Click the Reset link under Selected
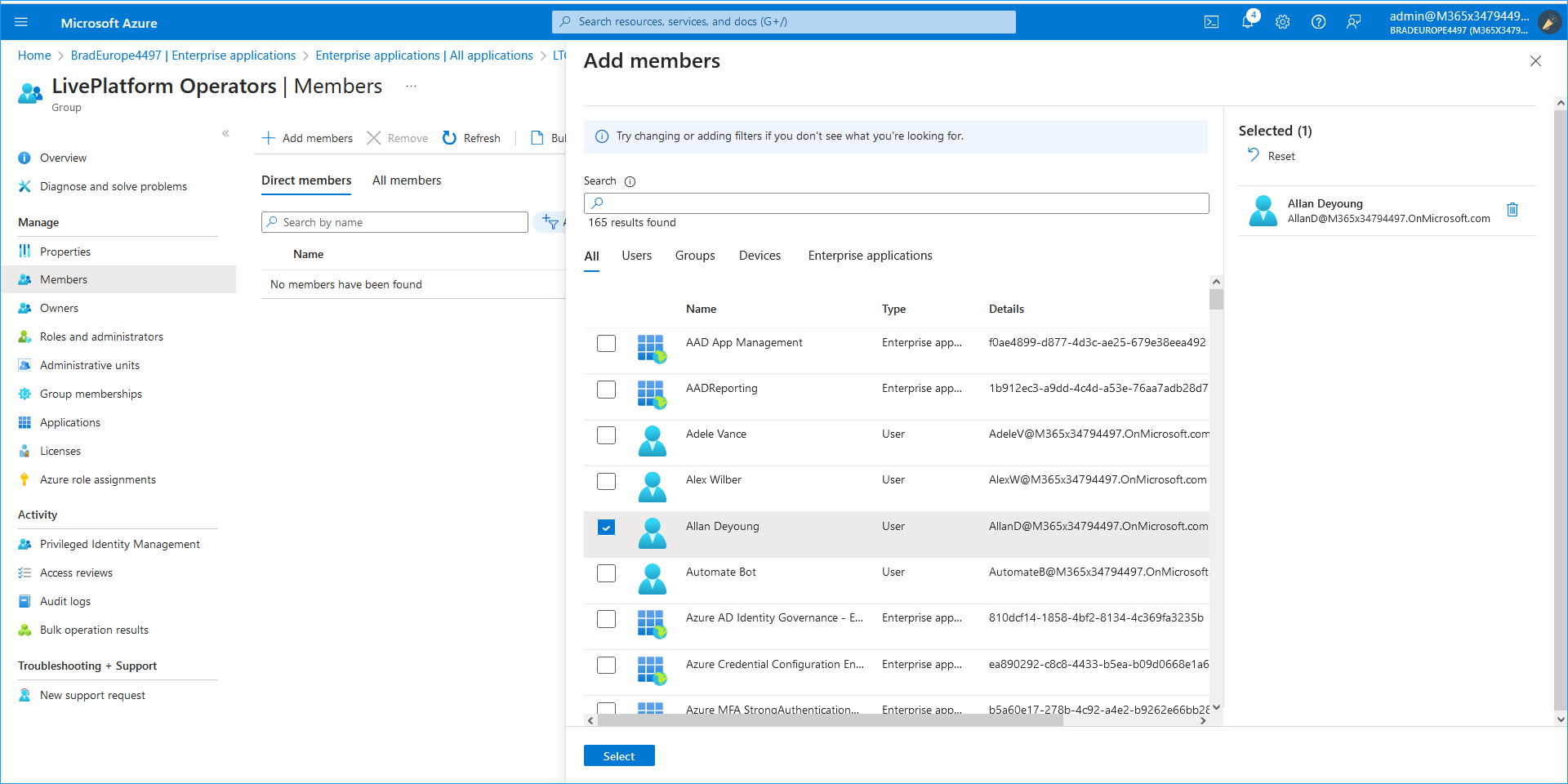This screenshot has width=1568, height=784. click(x=1281, y=156)
